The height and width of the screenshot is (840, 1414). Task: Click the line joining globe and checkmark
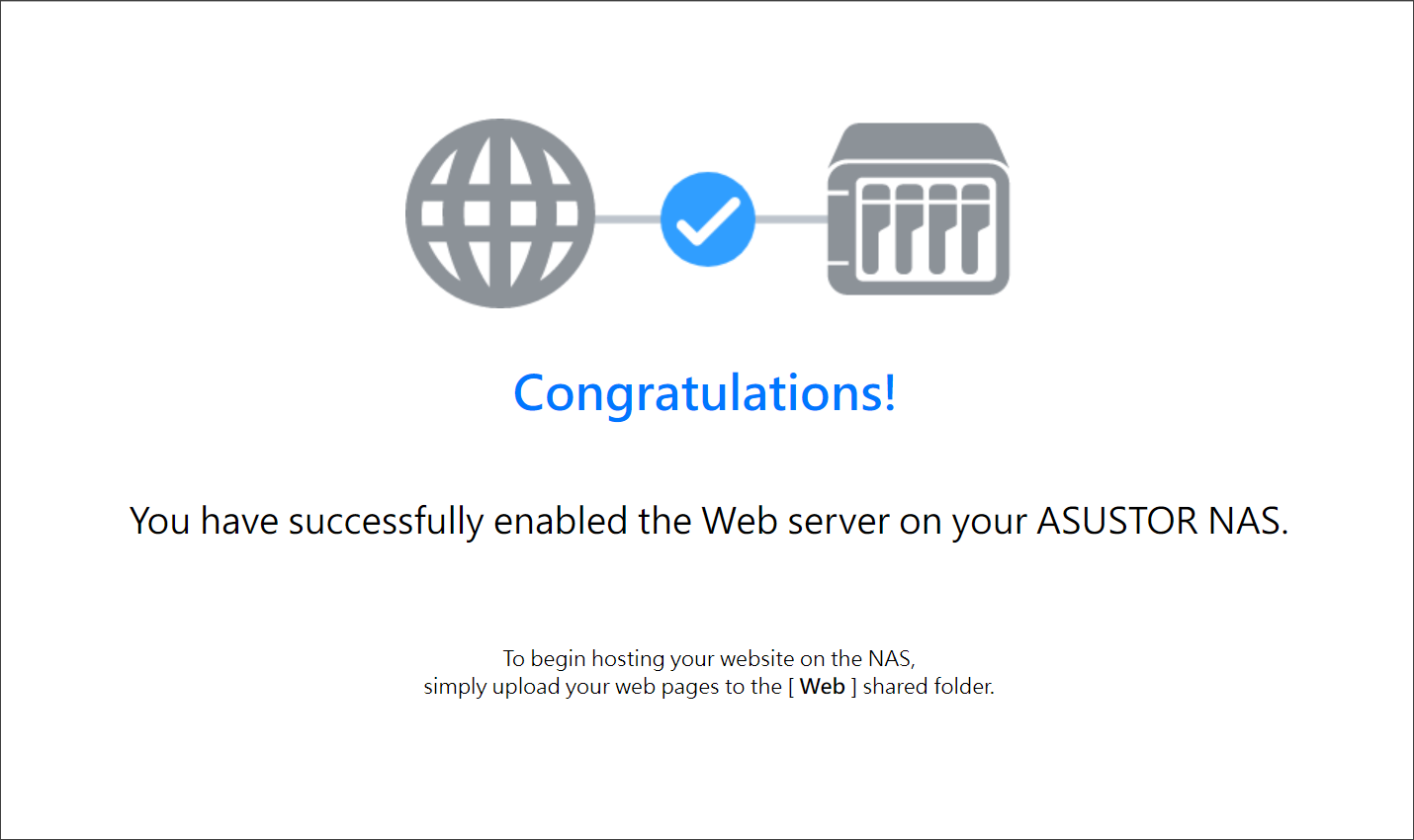point(628,218)
